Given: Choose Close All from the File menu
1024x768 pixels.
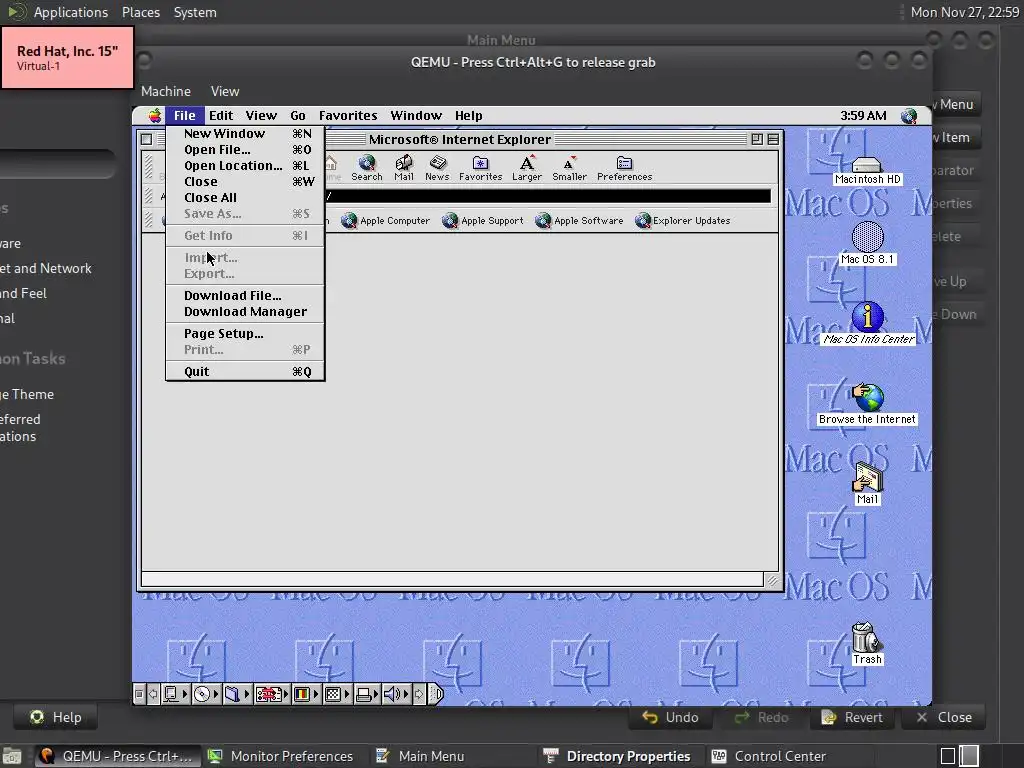Looking at the screenshot, I should (x=245, y=197).
